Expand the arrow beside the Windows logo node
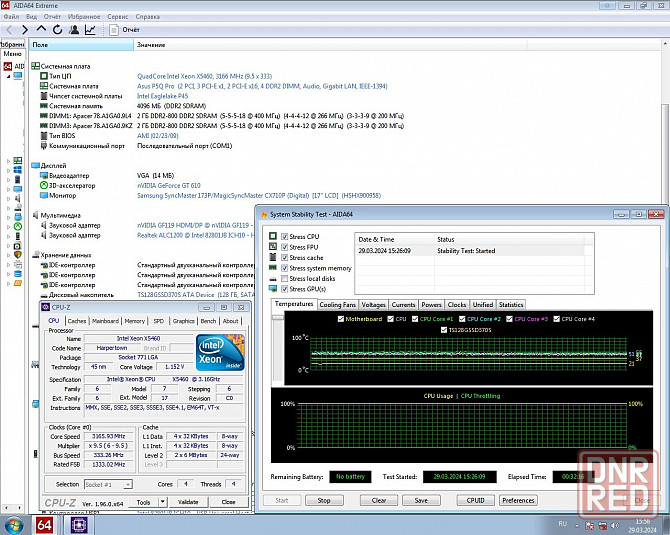Screen dimensions: 670x535 (8, 170)
